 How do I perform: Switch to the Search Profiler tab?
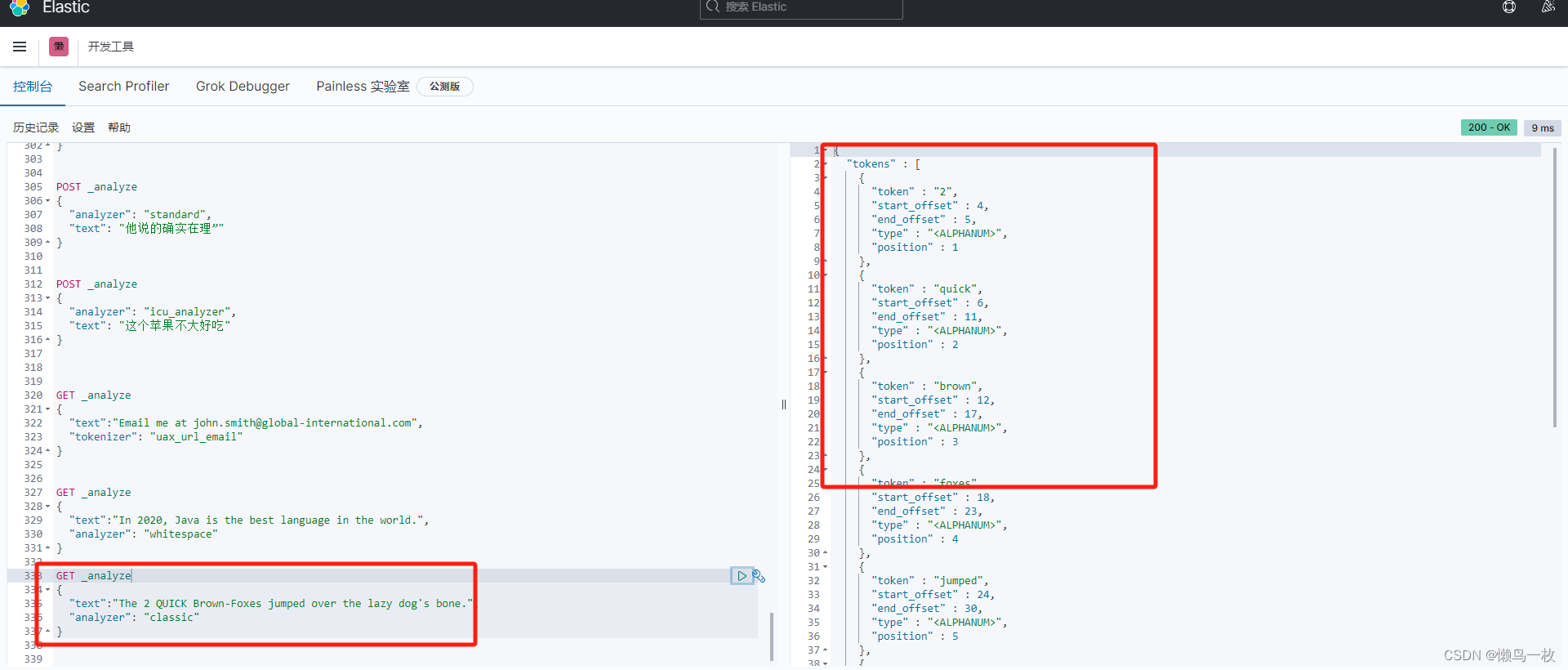[124, 86]
